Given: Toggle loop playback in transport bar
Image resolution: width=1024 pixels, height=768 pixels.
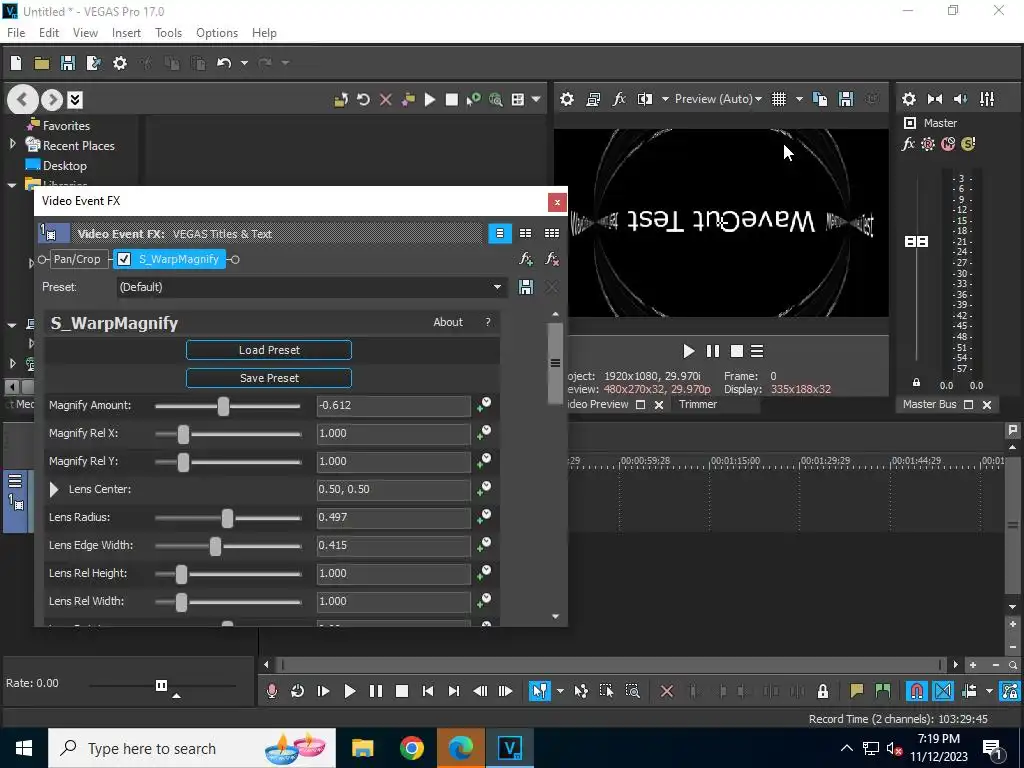Looking at the screenshot, I should (x=297, y=691).
